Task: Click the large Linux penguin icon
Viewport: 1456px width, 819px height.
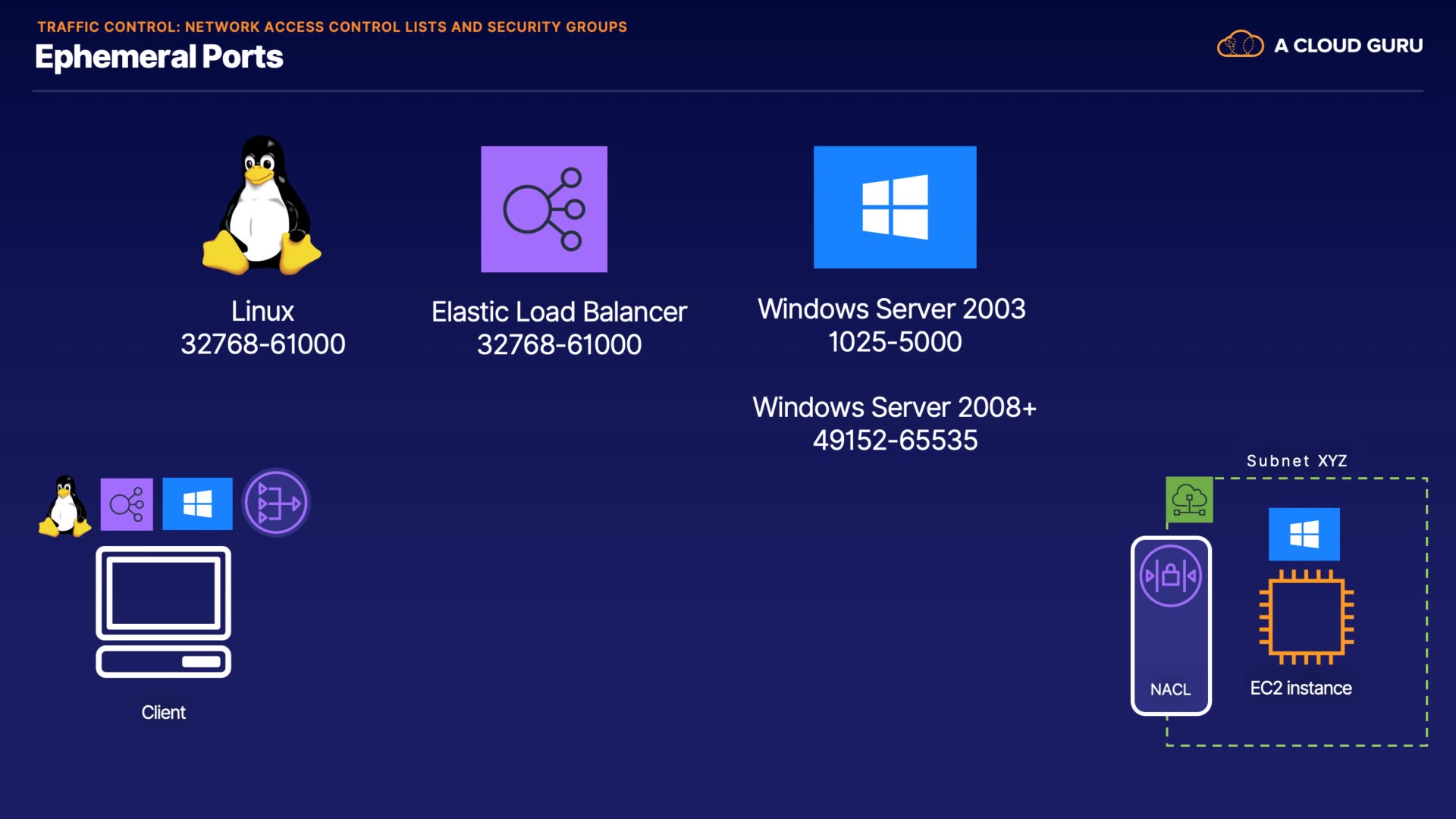Action: [x=262, y=206]
